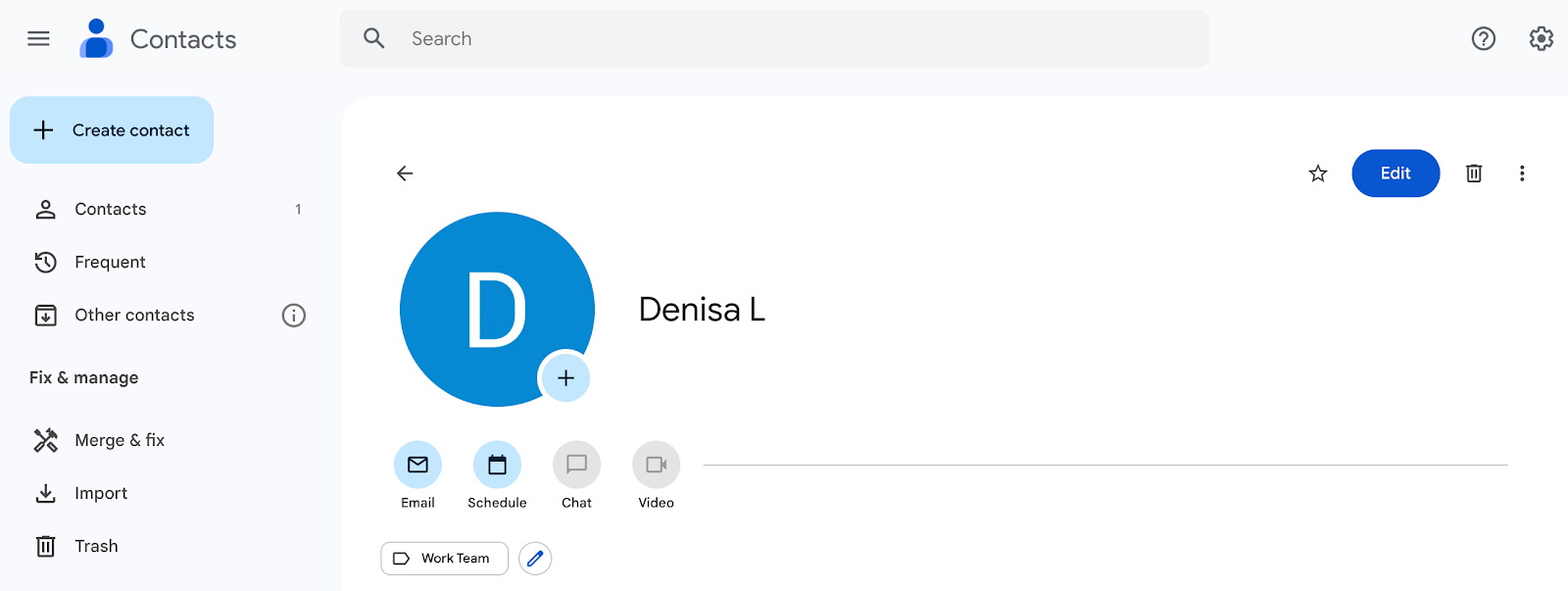Click the Create contact button
1568x591 pixels.
pos(112,129)
